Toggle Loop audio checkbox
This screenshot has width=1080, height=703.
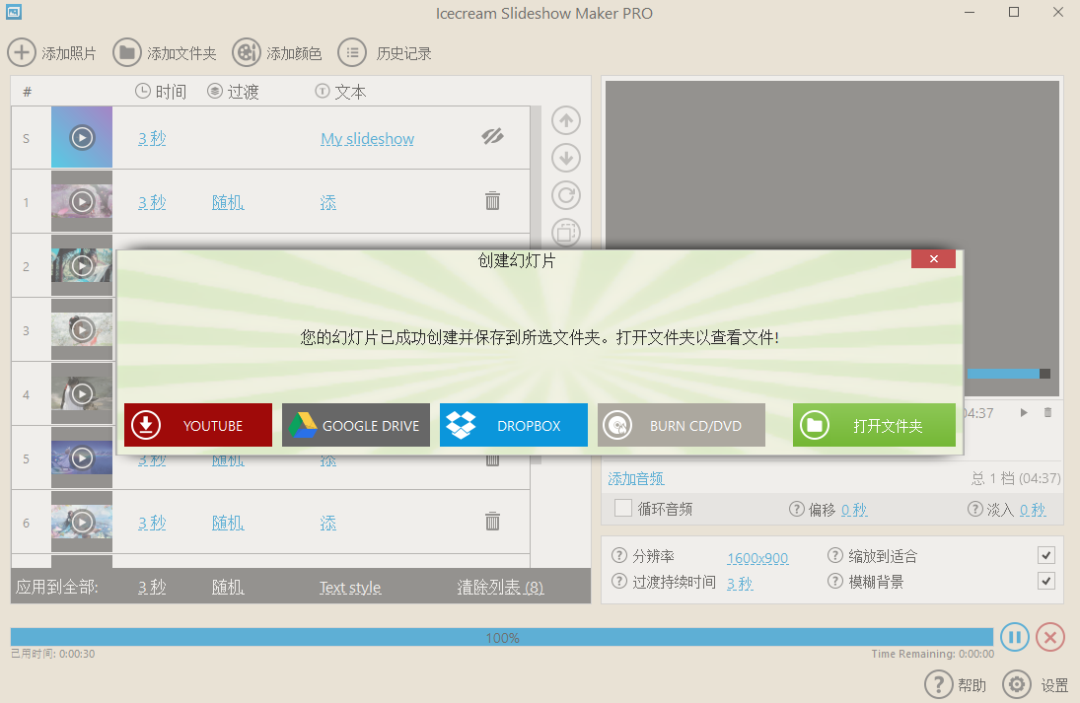point(623,508)
